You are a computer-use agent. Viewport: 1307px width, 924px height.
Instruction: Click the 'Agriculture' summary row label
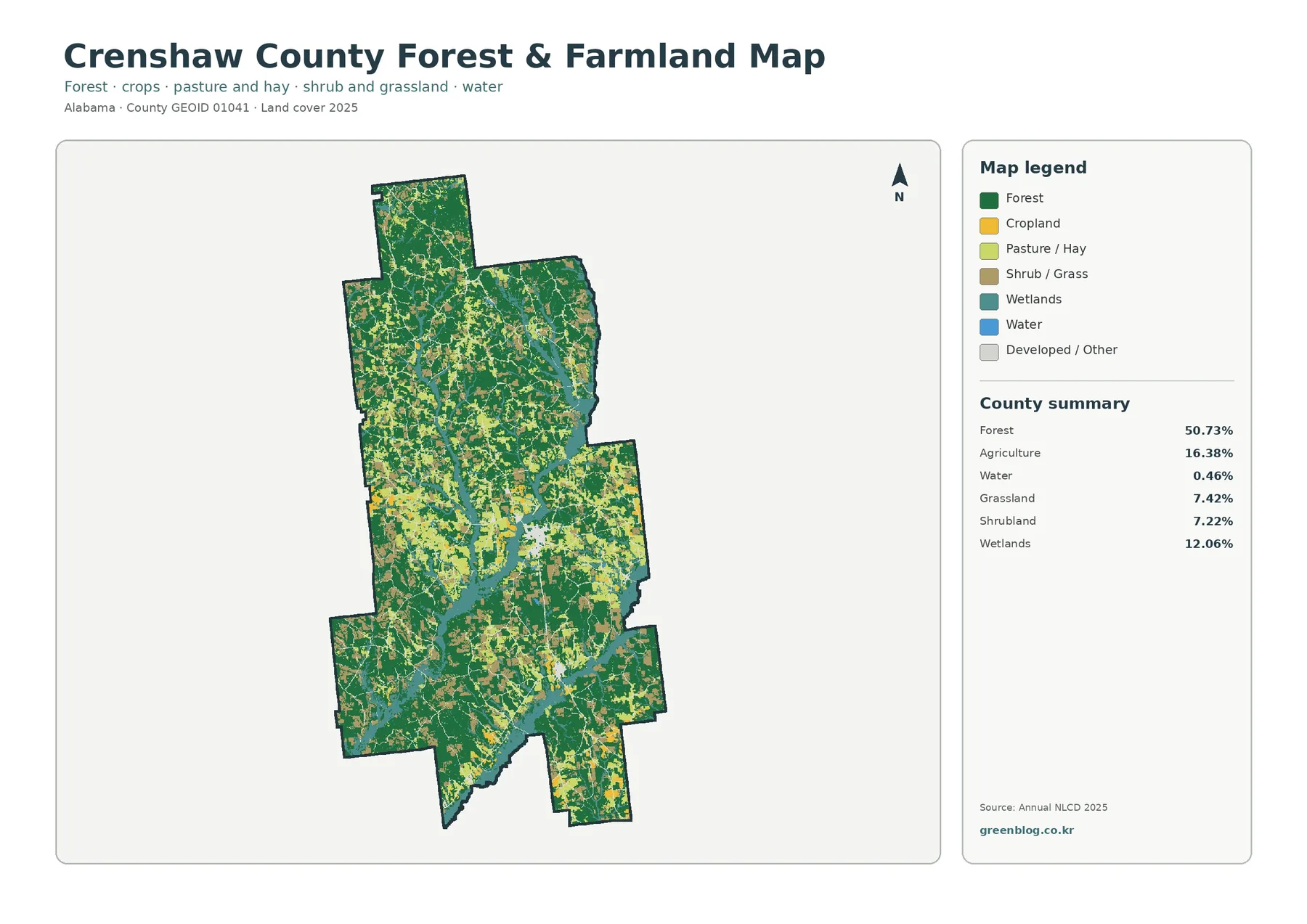(x=1009, y=453)
